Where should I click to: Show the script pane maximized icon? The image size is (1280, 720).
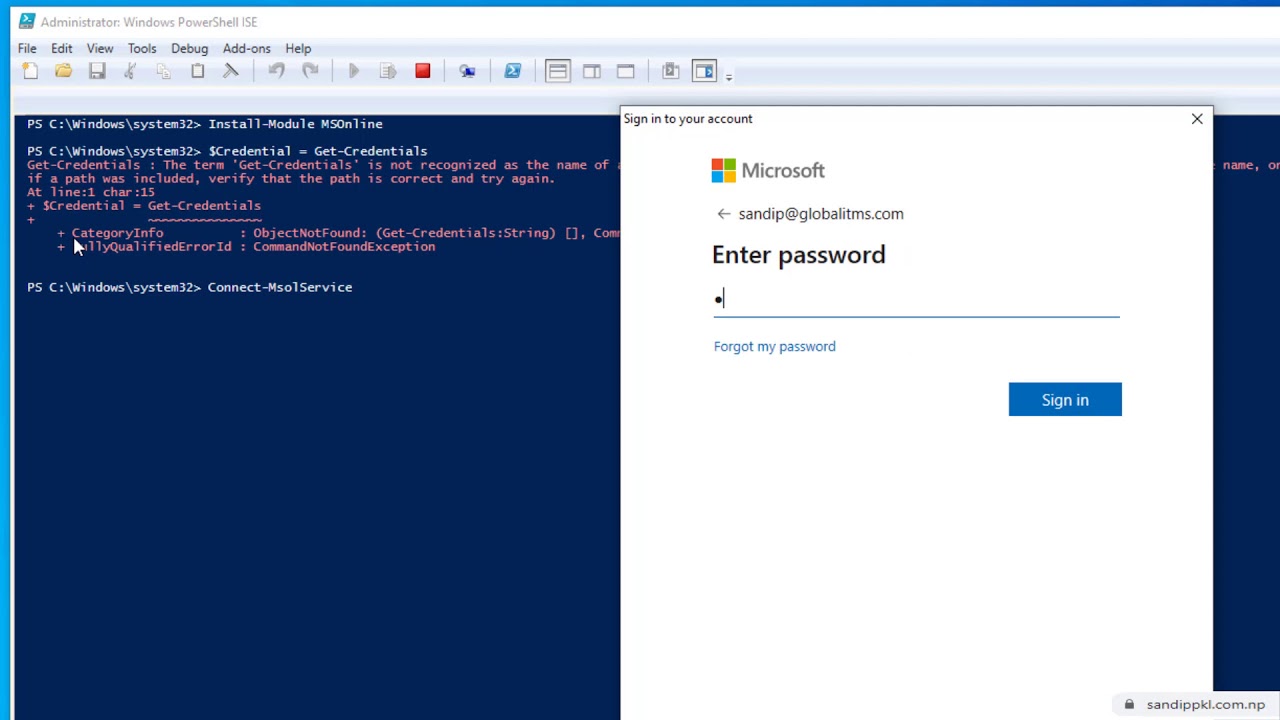(x=626, y=71)
